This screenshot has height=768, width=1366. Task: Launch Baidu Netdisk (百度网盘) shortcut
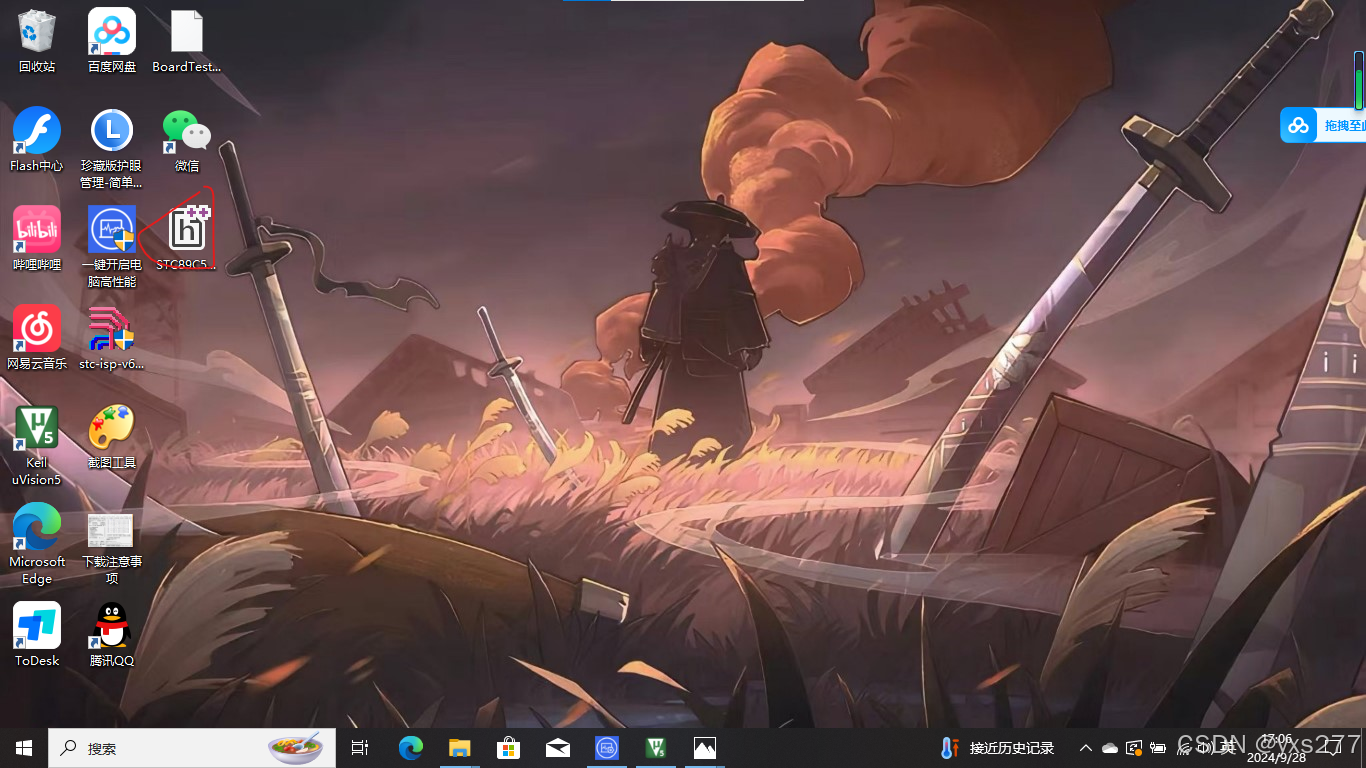pyautogui.click(x=112, y=41)
